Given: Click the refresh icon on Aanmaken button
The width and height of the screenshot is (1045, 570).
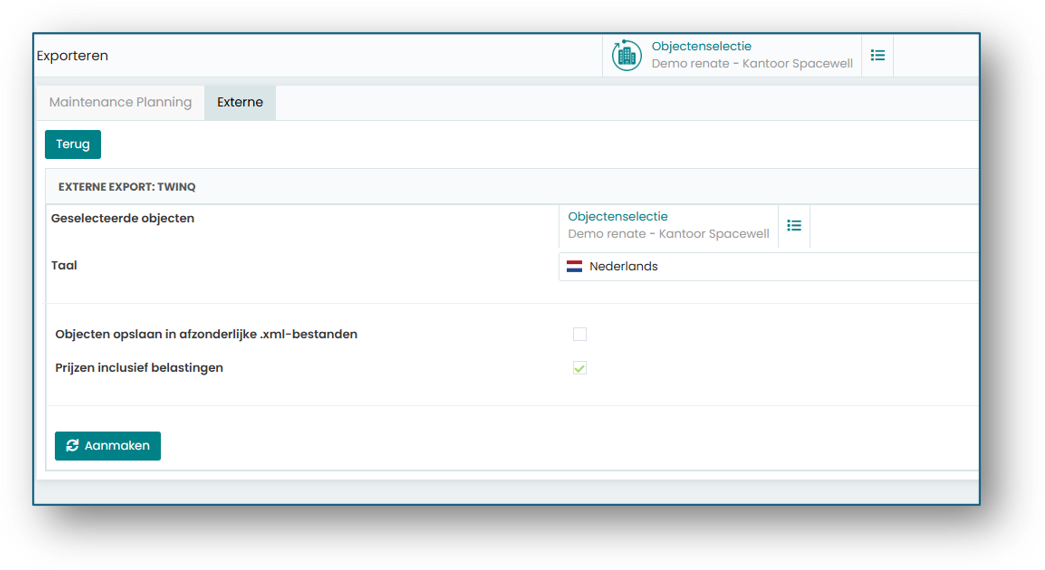Looking at the screenshot, I should click(72, 445).
